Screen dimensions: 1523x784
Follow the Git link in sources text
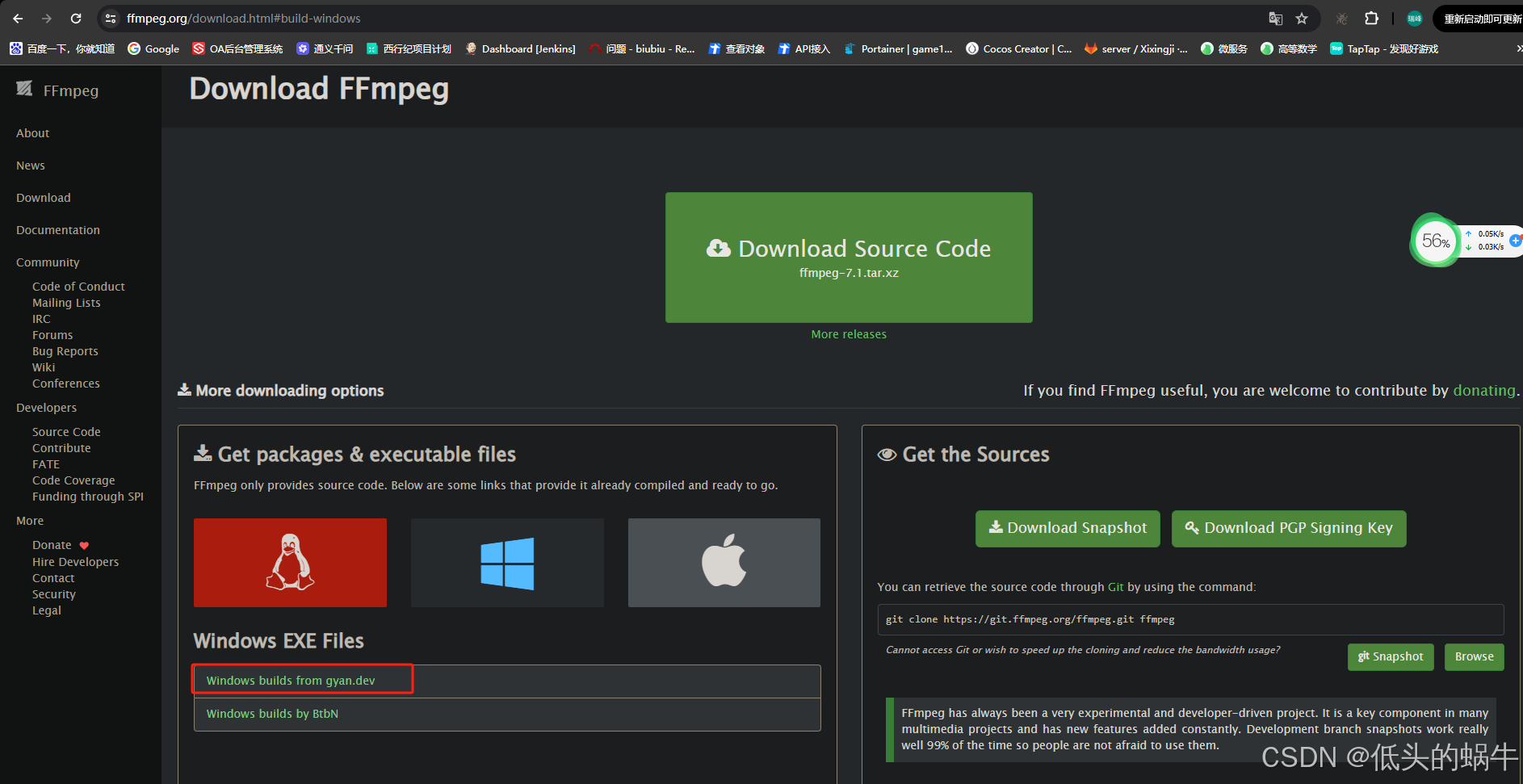pyautogui.click(x=1115, y=587)
